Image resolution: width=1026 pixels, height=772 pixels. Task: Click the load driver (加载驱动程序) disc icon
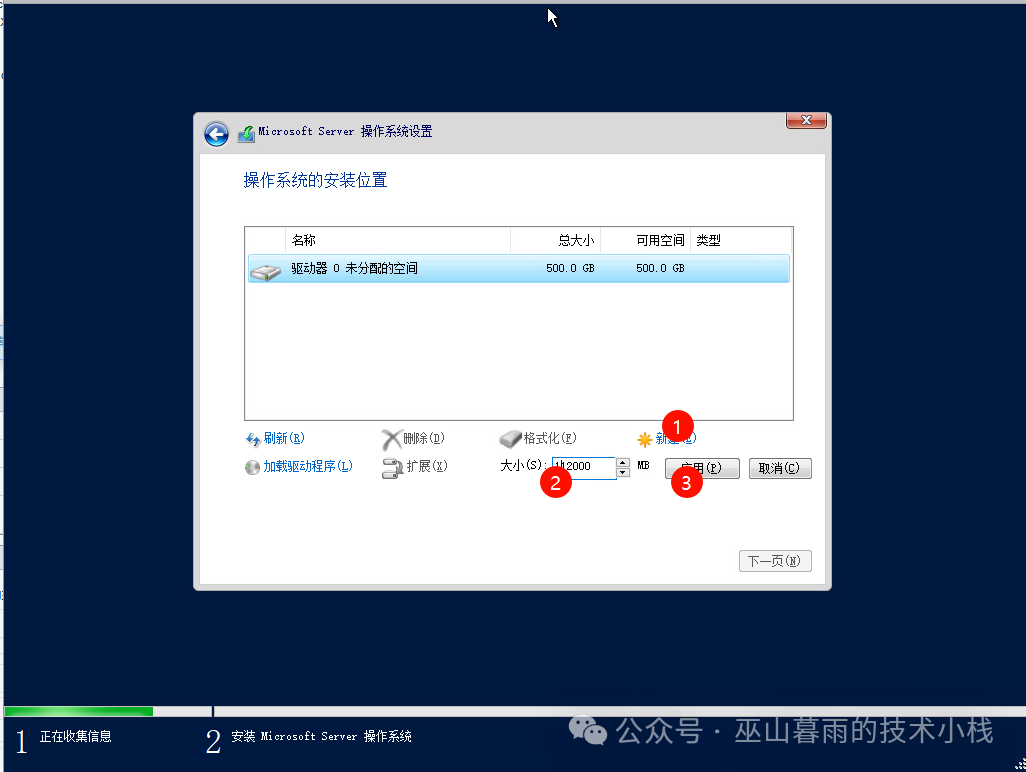click(253, 467)
